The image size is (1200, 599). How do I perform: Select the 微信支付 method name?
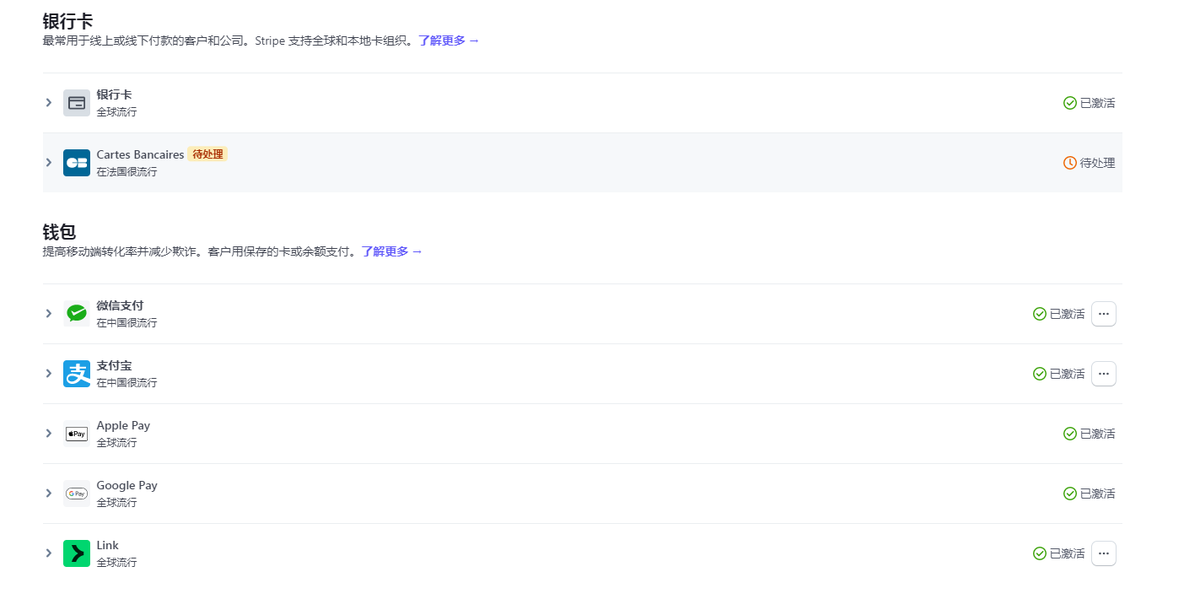pyautogui.click(x=120, y=306)
